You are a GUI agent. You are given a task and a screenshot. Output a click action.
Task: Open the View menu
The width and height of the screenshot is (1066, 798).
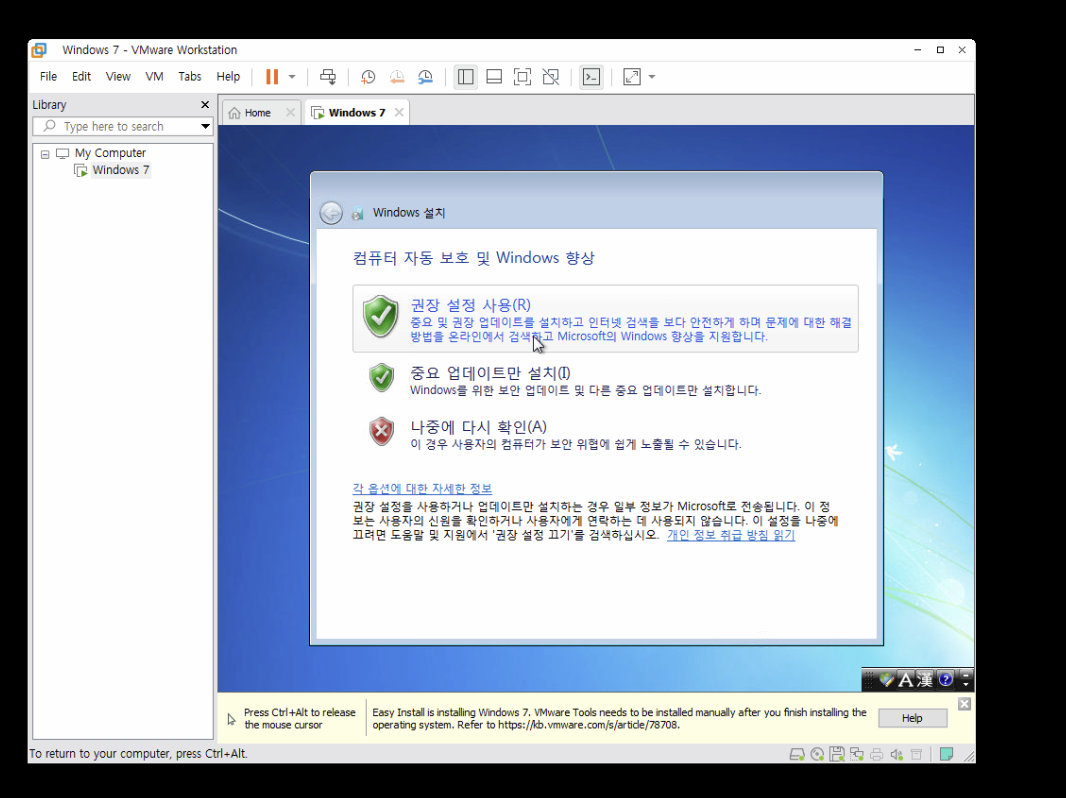[118, 77]
